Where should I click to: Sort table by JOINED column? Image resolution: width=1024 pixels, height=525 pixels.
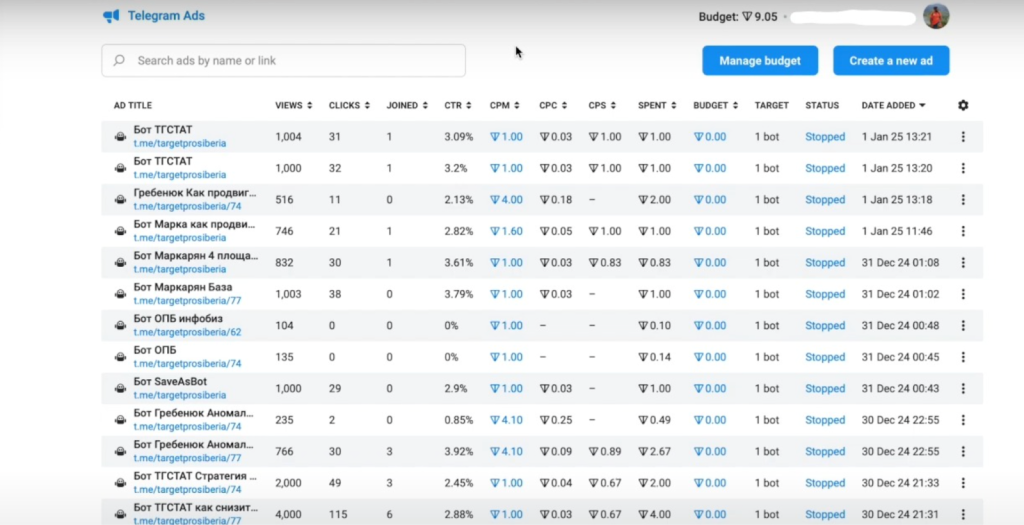(x=407, y=105)
